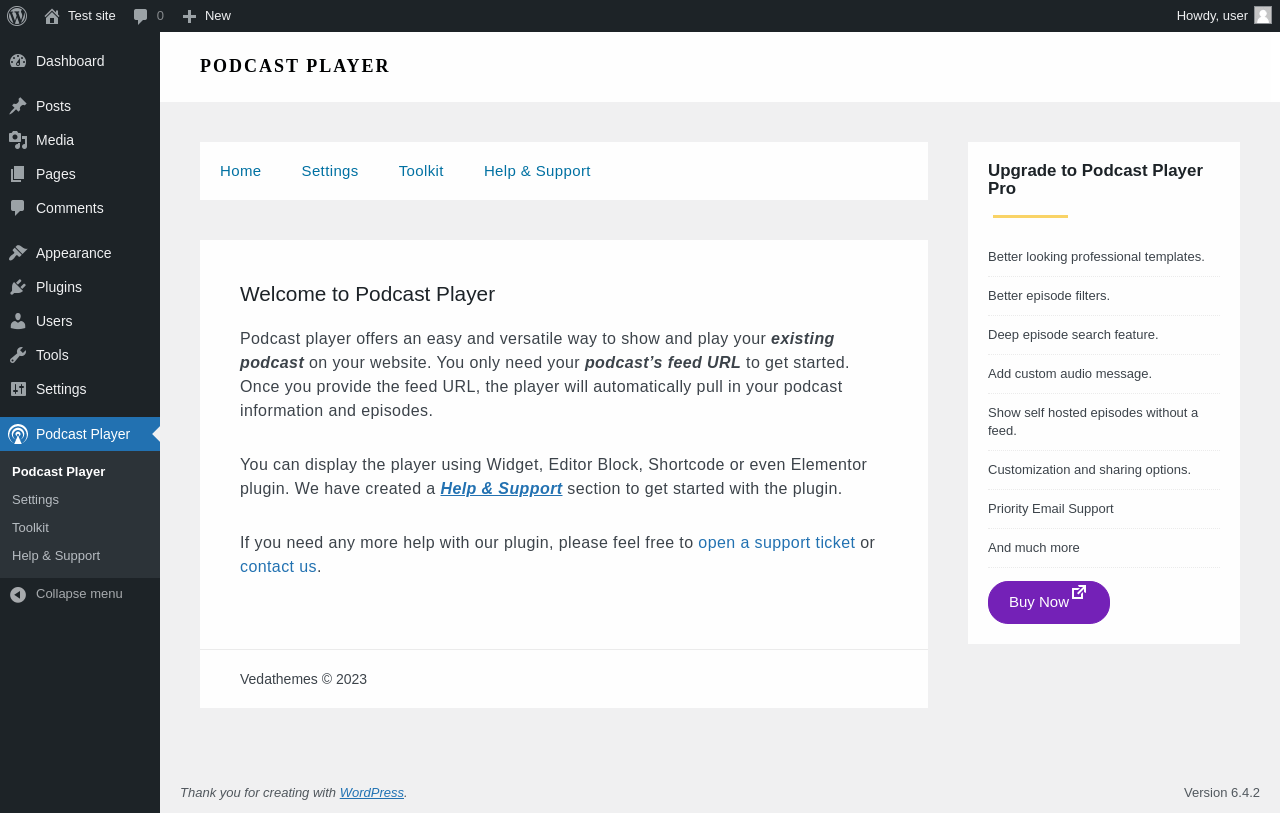Click the Posts pushpin icon
The image size is (1280, 813).
pos(18,106)
